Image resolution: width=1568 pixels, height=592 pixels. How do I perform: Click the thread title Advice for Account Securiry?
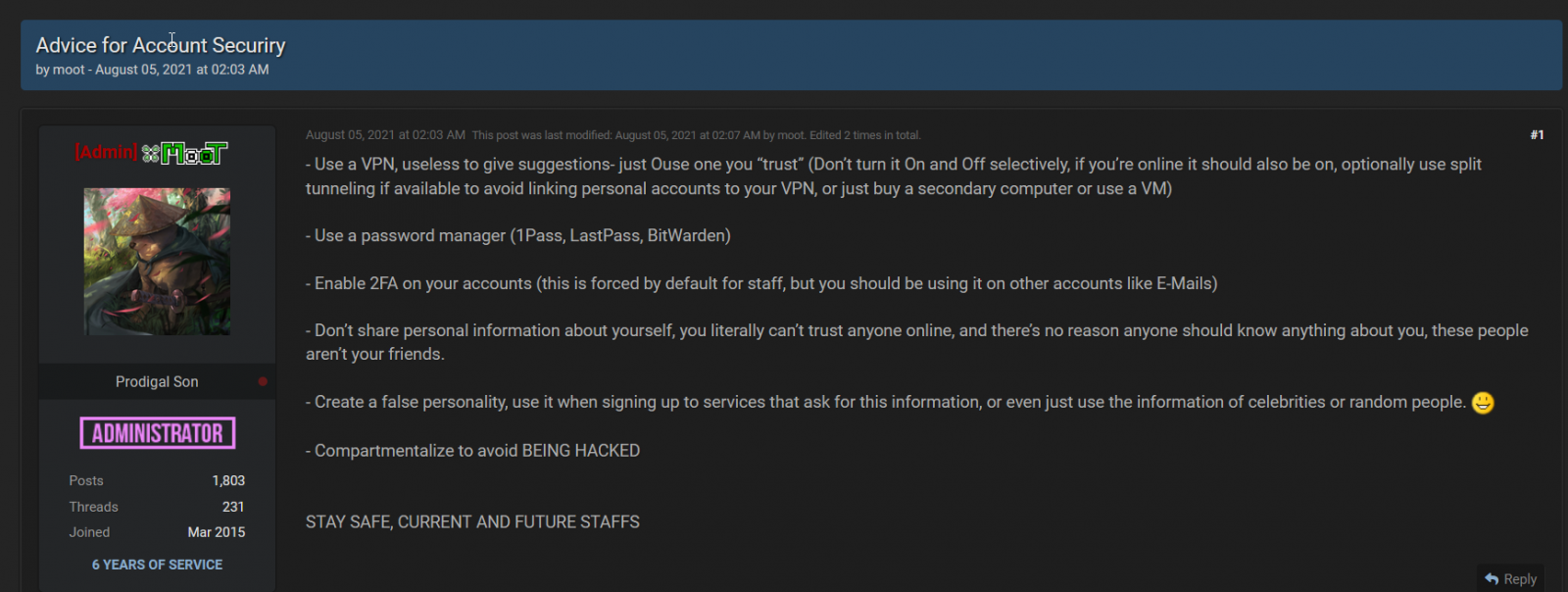[x=161, y=45]
